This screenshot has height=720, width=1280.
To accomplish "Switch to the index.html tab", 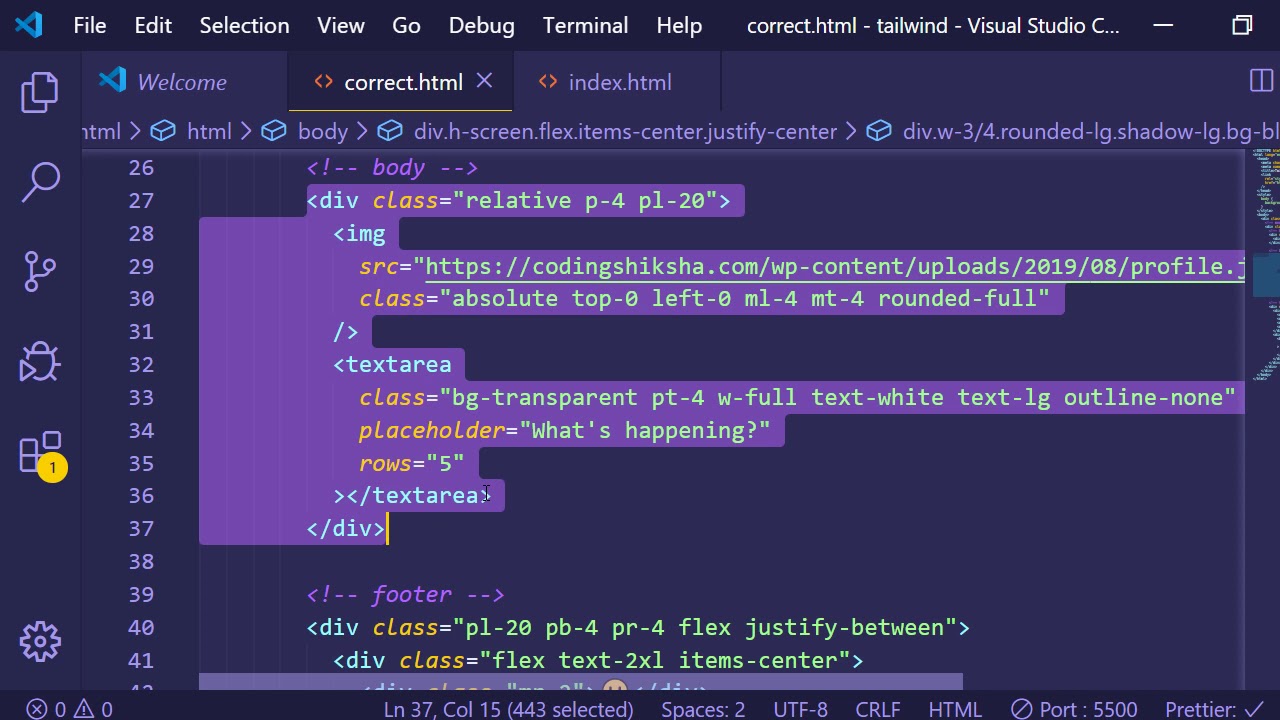I will click(x=619, y=82).
